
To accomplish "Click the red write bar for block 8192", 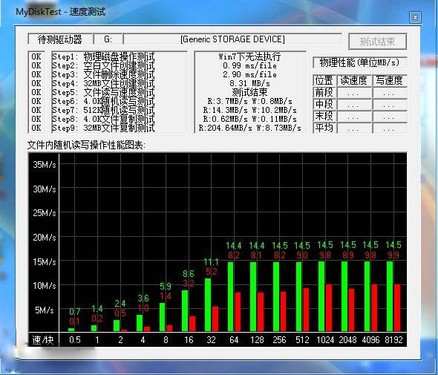I will [397, 308].
